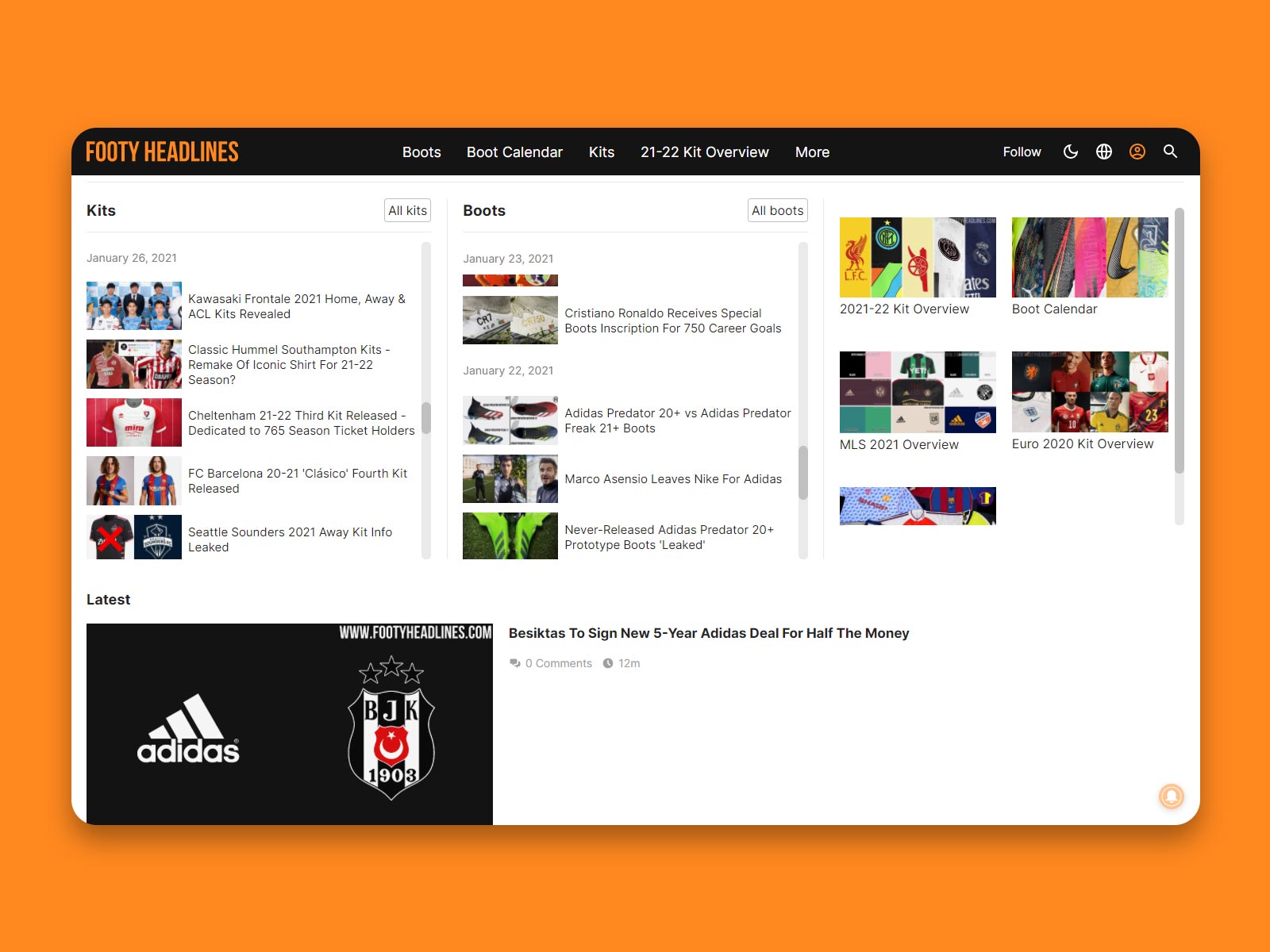1270x952 pixels.
Task: Open Southampton Hummel shirts thumbnail
Action: (134, 364)
